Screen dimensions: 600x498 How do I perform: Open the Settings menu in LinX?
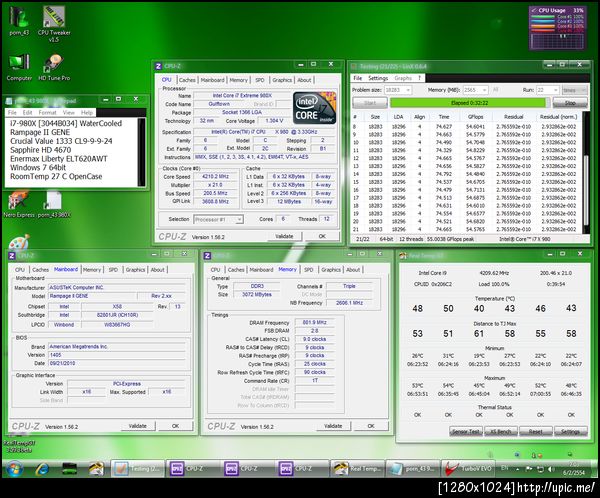pos(378,77)
